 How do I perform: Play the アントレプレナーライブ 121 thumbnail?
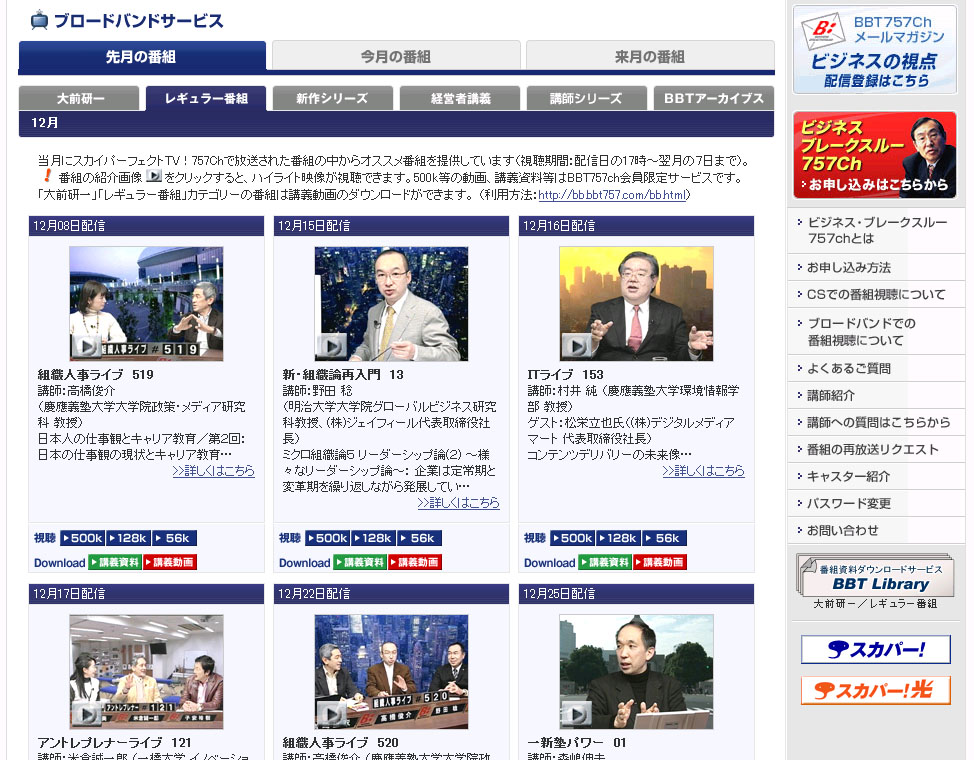point(146,672)
